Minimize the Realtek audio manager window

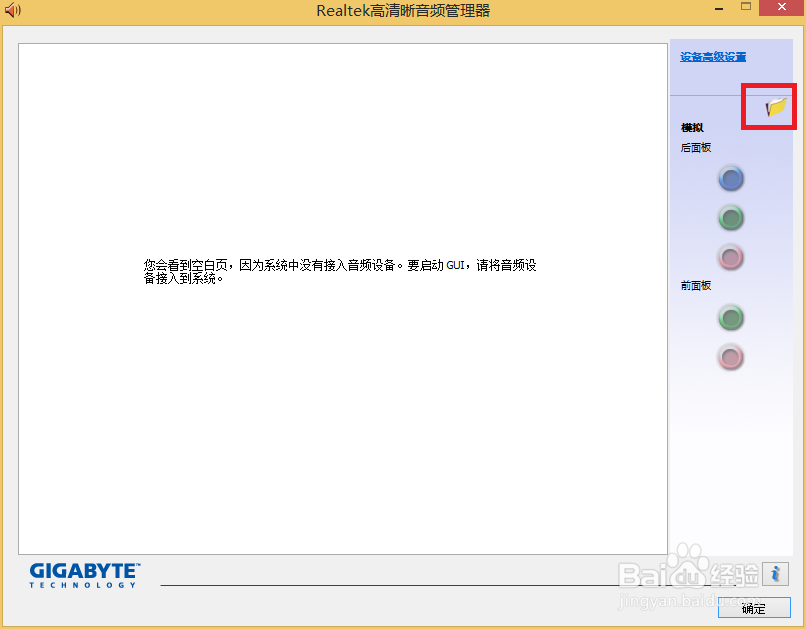(x=719, y=9)
